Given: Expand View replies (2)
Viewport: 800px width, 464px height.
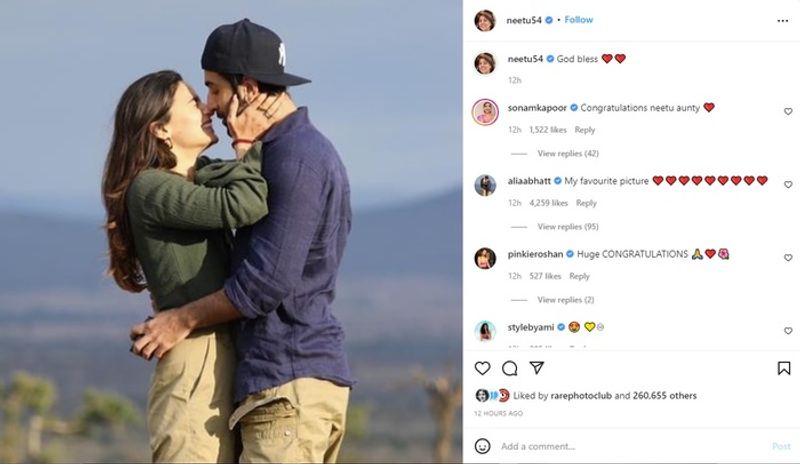Looking at the screenshot, I should point(566,300).
